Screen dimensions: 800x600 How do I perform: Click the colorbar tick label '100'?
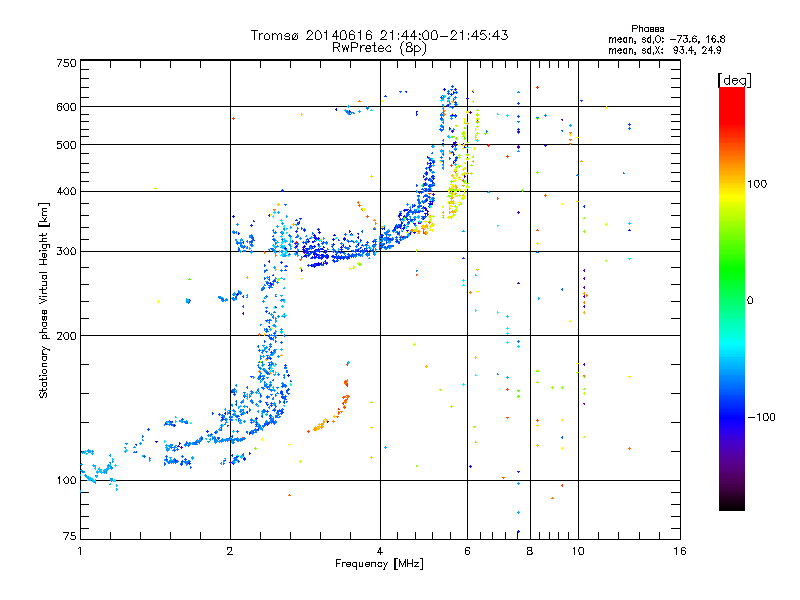click(x=757, y=184)
